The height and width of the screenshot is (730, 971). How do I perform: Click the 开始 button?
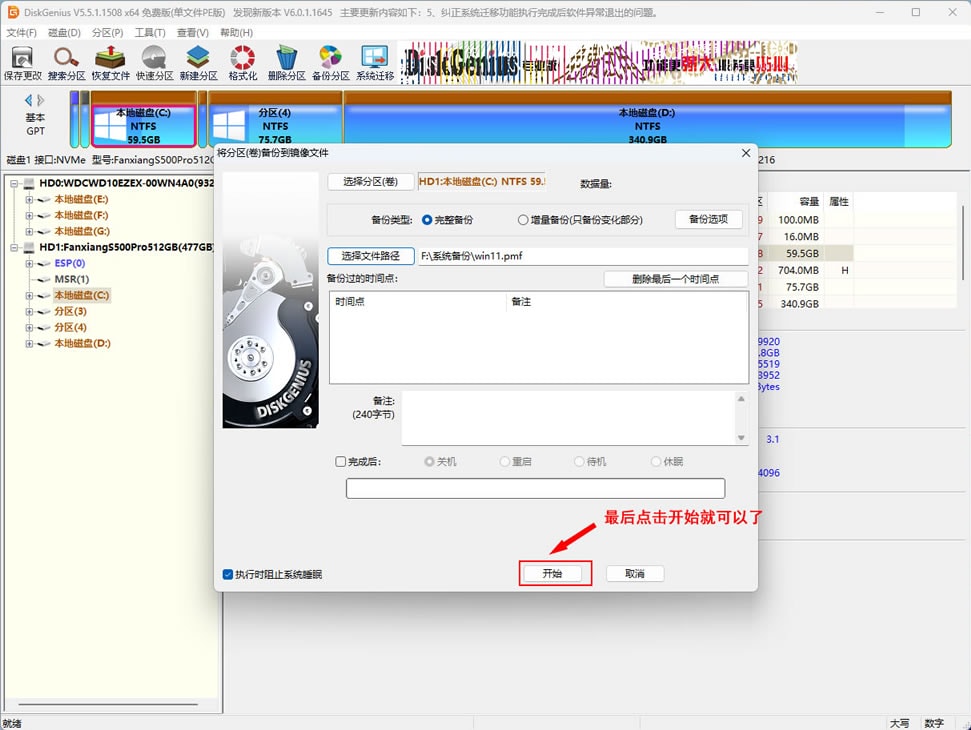(552, 574)
